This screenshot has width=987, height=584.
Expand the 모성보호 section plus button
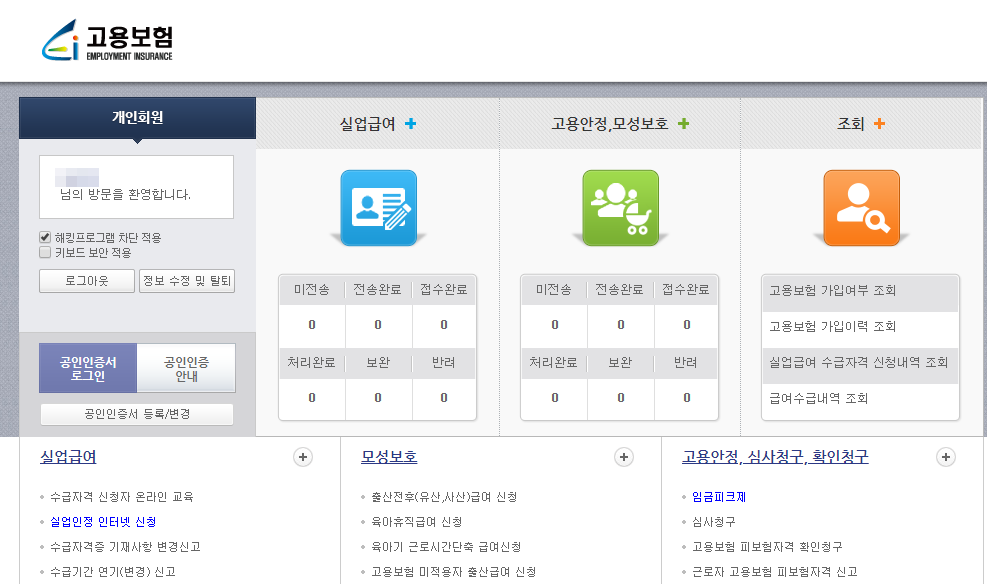(623, 456)
